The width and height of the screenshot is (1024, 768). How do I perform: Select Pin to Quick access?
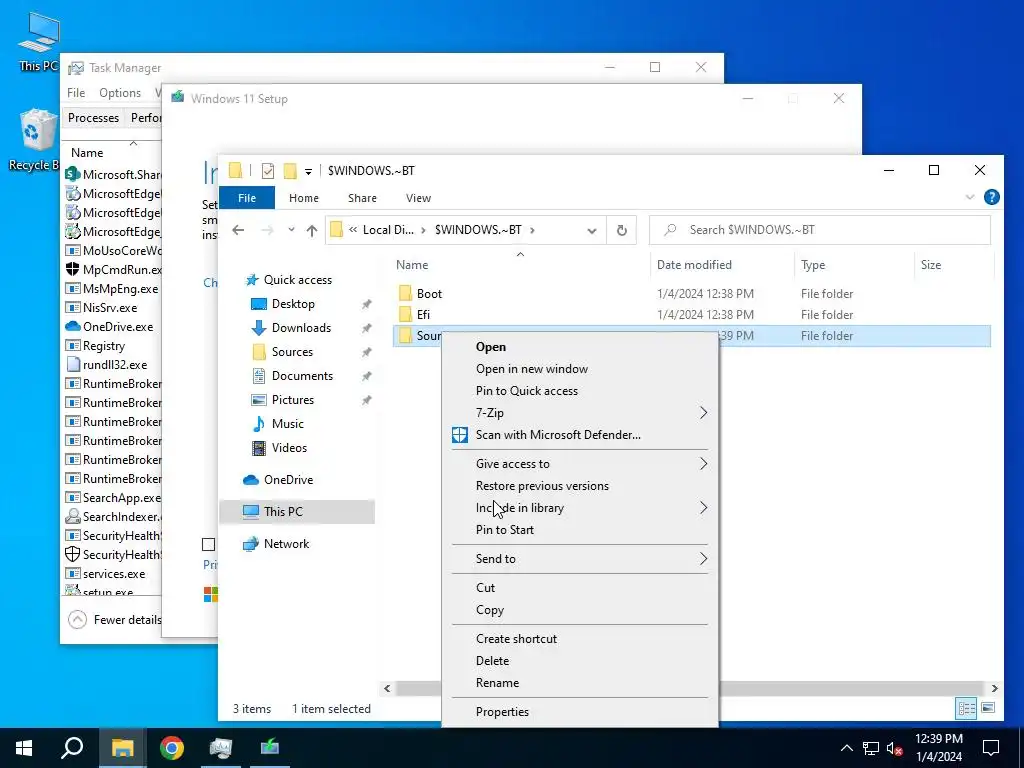pos(526,391)
